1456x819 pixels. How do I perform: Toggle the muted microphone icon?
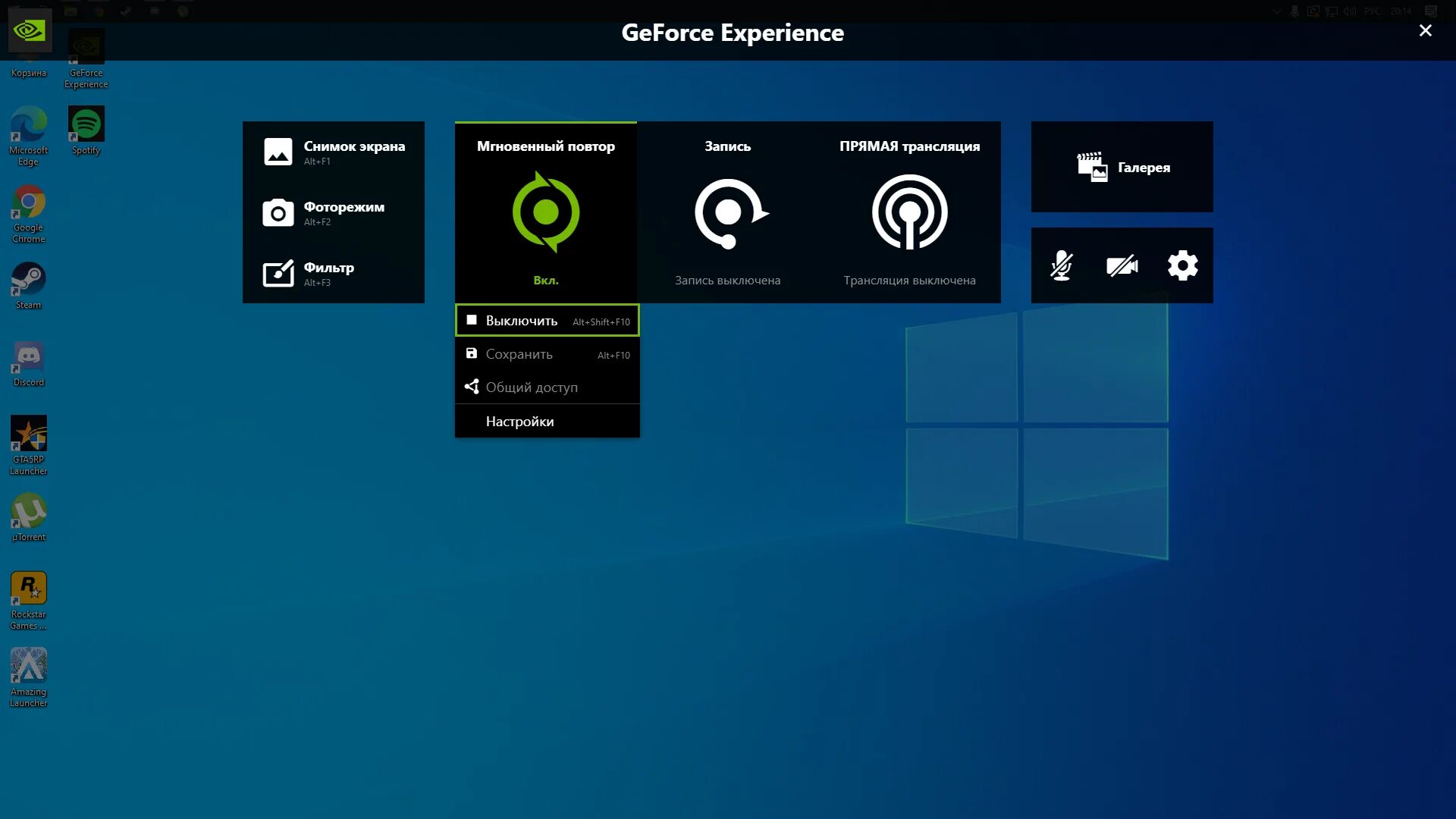(x=1061, y=266)
